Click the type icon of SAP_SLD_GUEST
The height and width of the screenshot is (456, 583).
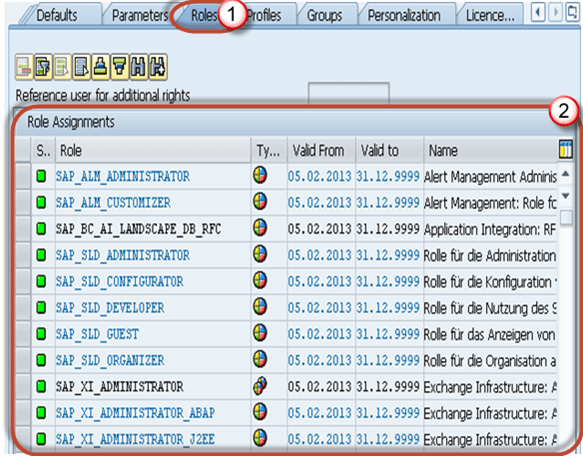(260, 333)
